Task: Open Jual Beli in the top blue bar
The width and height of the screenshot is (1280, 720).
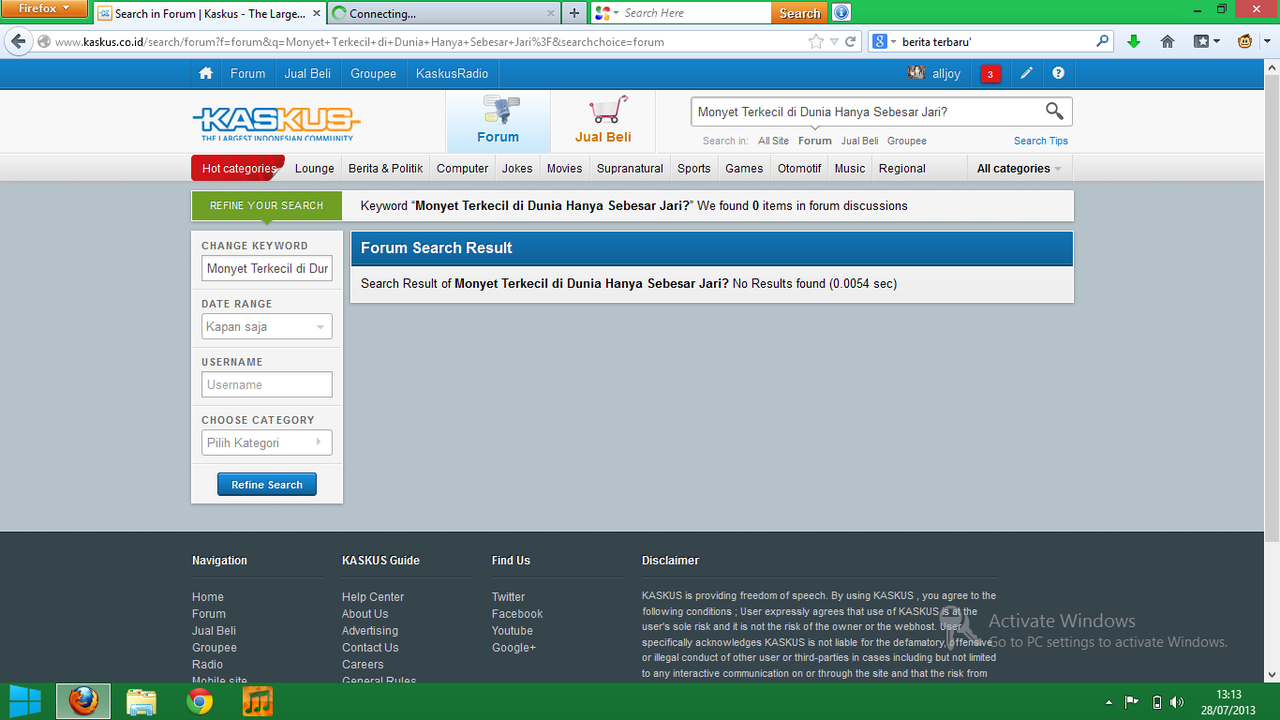Action: (308, 73)
